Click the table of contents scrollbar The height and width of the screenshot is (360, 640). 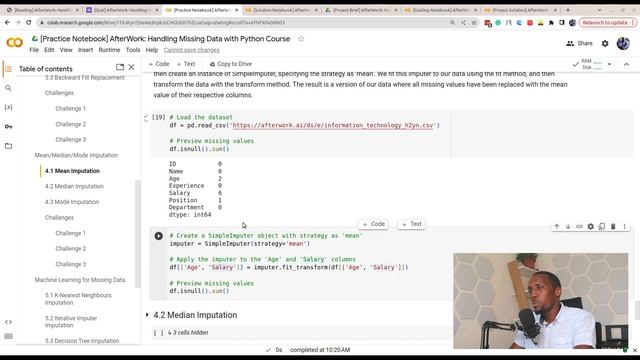click(x=138, y=233)
